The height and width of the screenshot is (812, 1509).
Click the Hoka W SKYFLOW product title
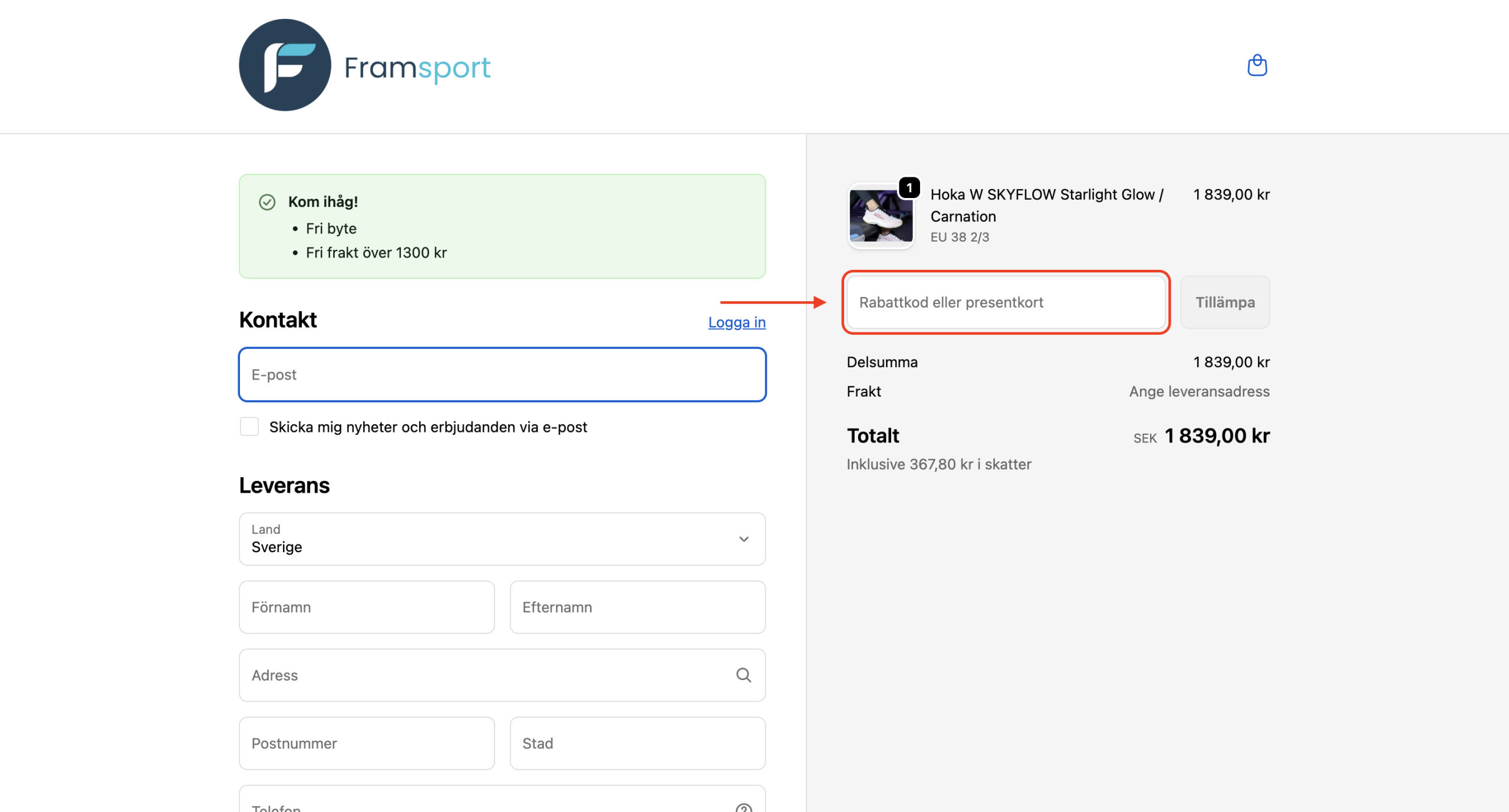pos(1046,205)
